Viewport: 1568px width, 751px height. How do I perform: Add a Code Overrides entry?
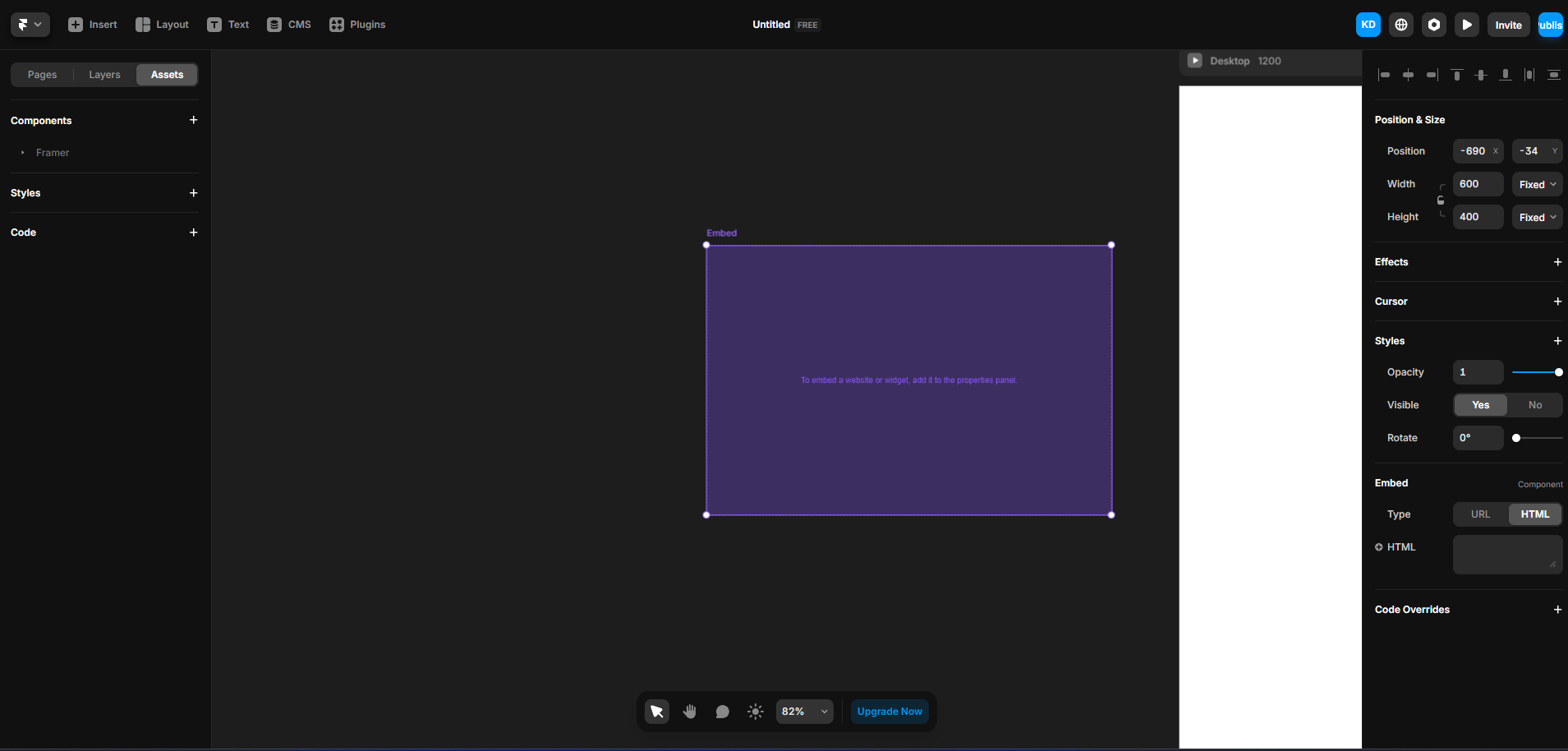(x=1557, y=610)
